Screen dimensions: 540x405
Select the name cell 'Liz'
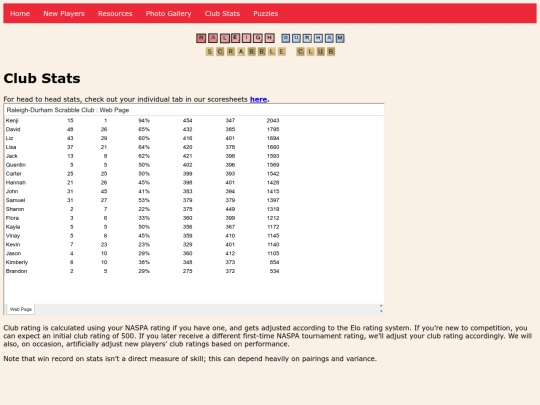point(9,138)
